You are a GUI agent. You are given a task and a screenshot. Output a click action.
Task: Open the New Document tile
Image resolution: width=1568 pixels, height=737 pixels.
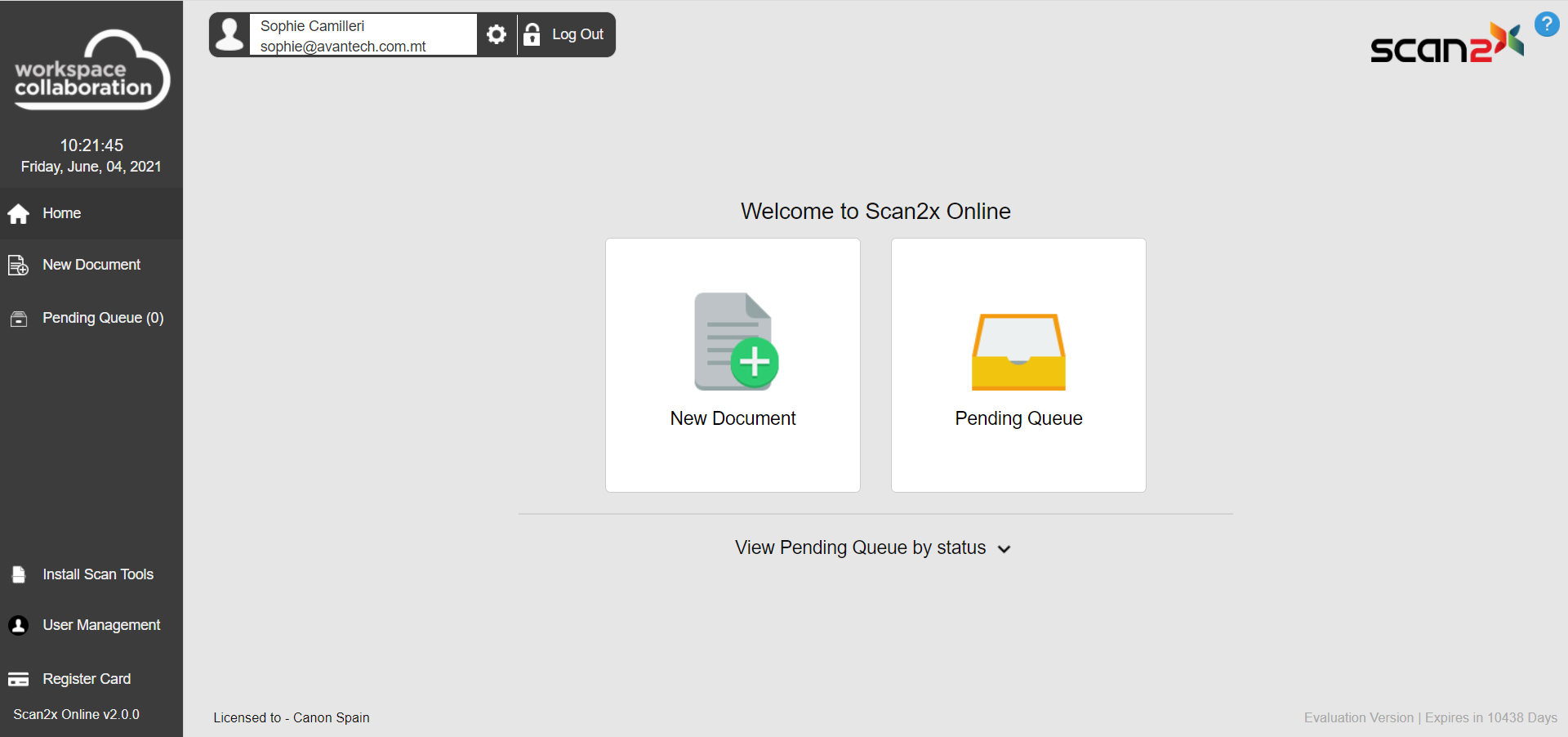(733, 365)
